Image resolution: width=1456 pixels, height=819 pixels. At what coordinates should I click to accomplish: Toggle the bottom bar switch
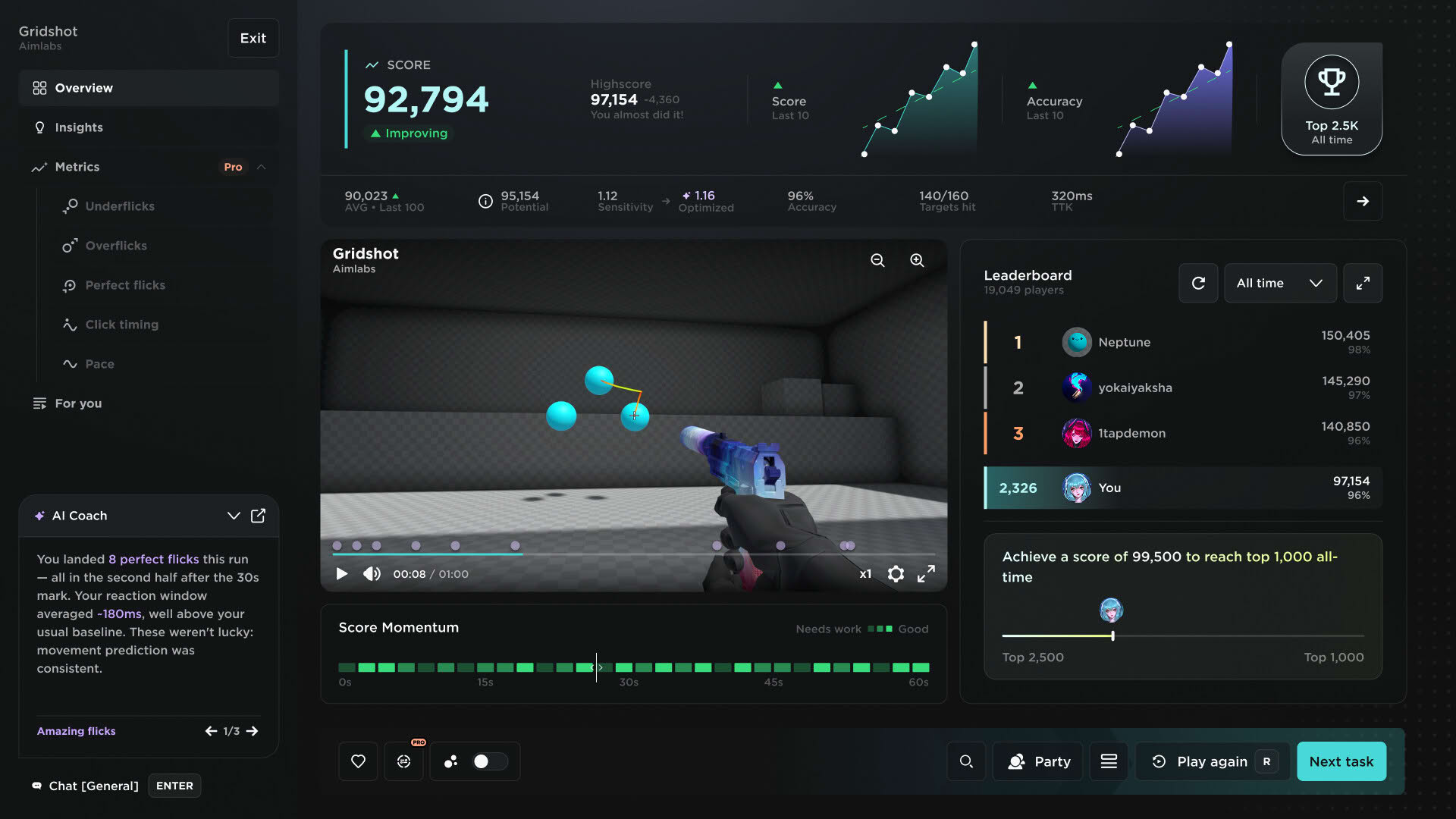click(490, 761)
